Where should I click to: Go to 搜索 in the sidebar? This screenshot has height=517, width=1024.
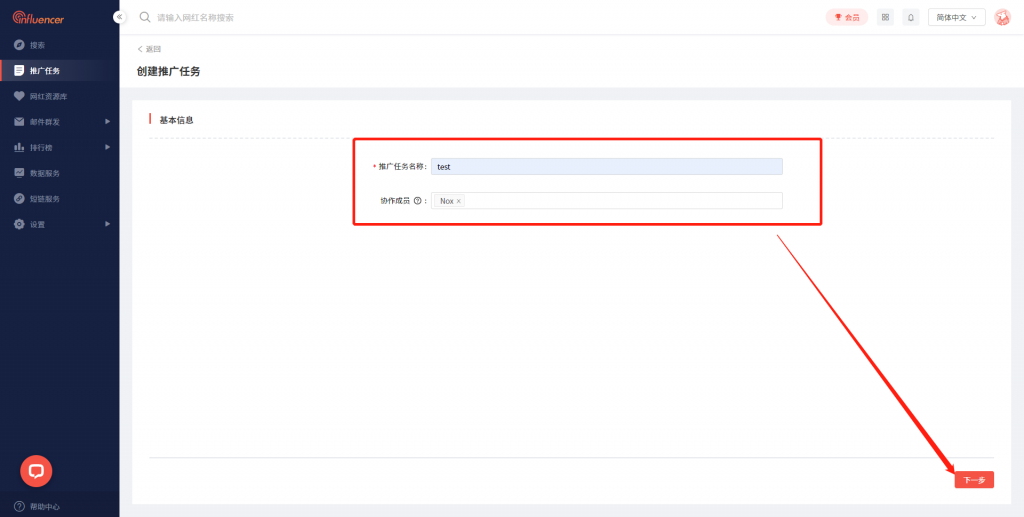(x=37, y=45)
